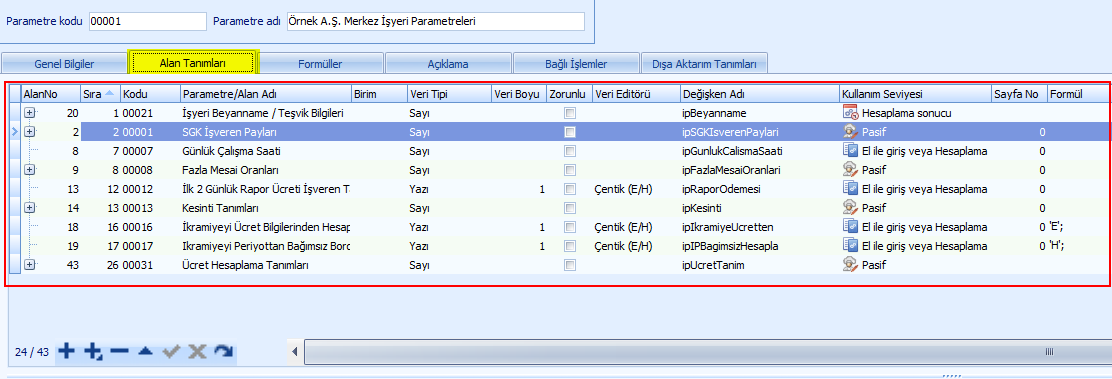1112x379 pixels.
Task: Select the Alan Tanımları tab
Action: [x=193, y=62]
